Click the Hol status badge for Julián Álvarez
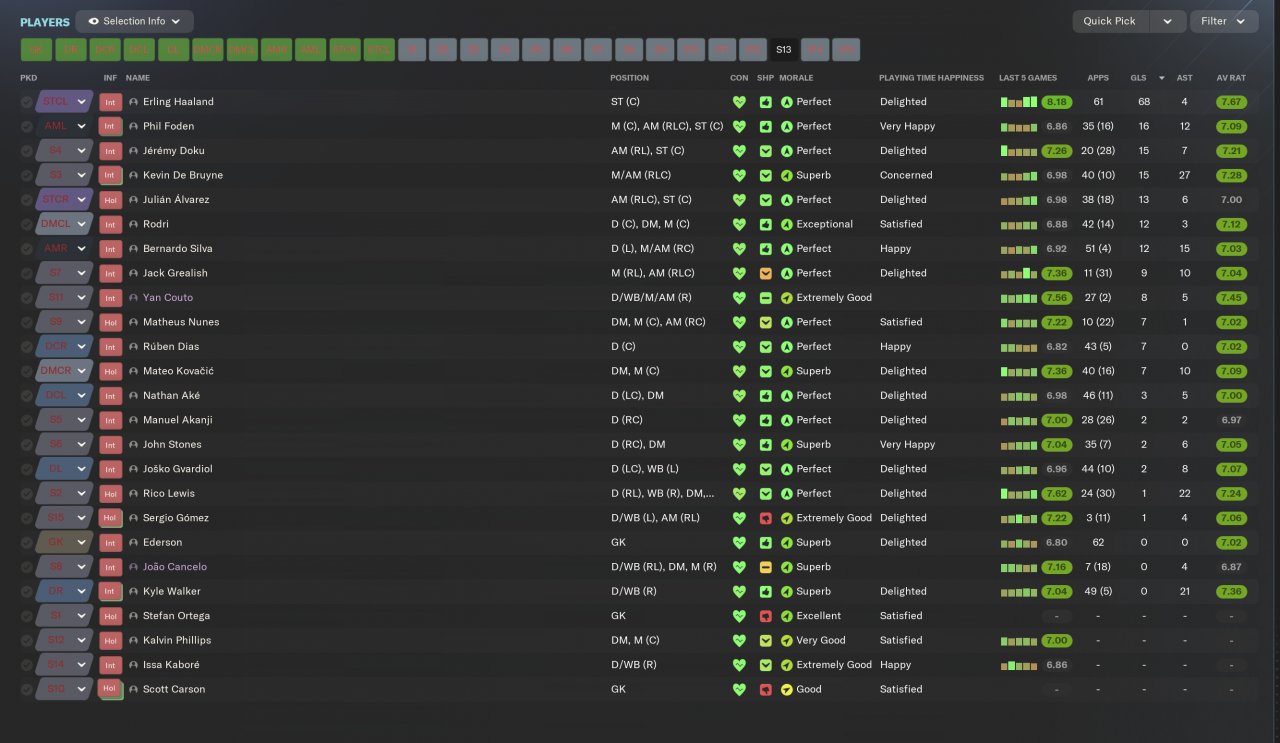 pyautogui.click(x=110, y=200)
